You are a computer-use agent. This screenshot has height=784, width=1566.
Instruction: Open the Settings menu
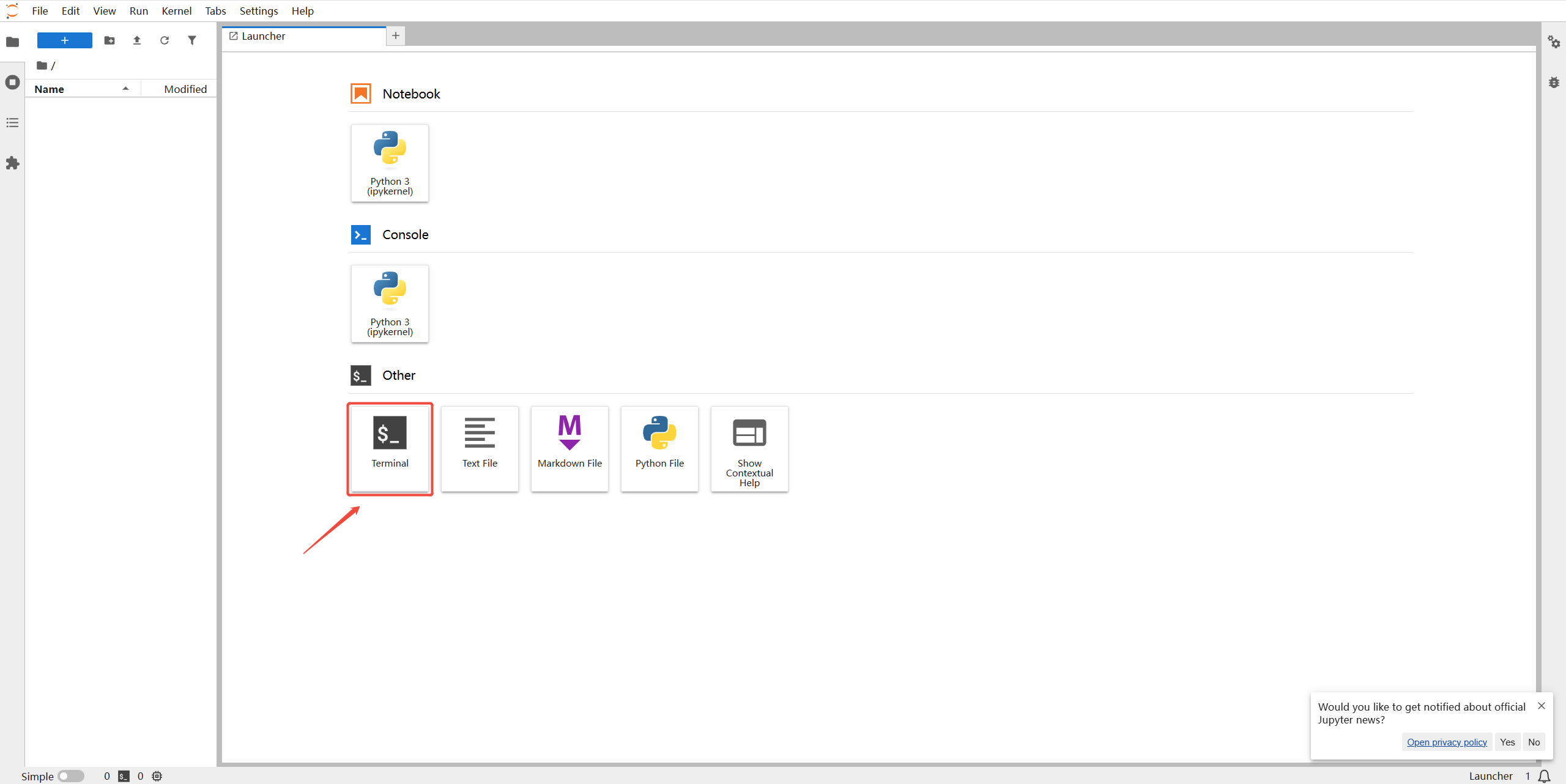pyautogui.click(x=259, y=11)
